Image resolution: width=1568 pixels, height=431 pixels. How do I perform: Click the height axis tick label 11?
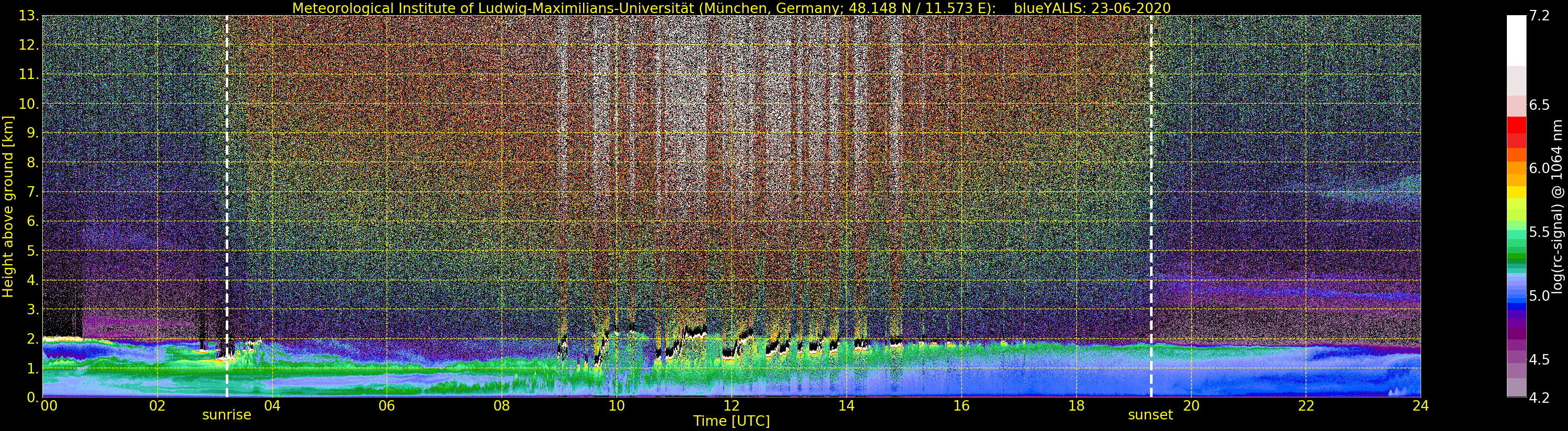click(x=29, y=74)
